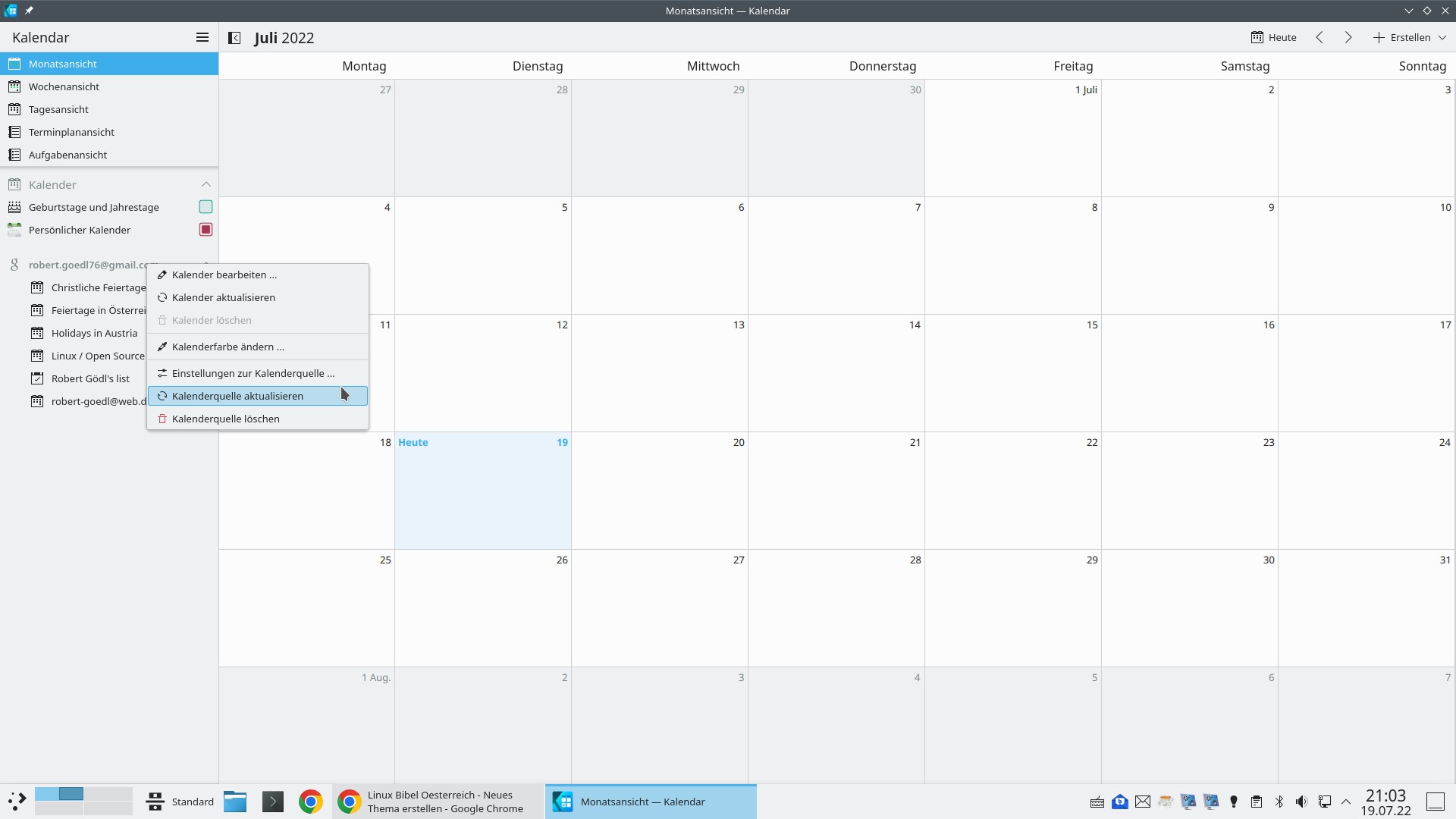Expand the hidden tray icons arrow
The width and height of the screenshot is (1456, 819).
coord(1346,802)
